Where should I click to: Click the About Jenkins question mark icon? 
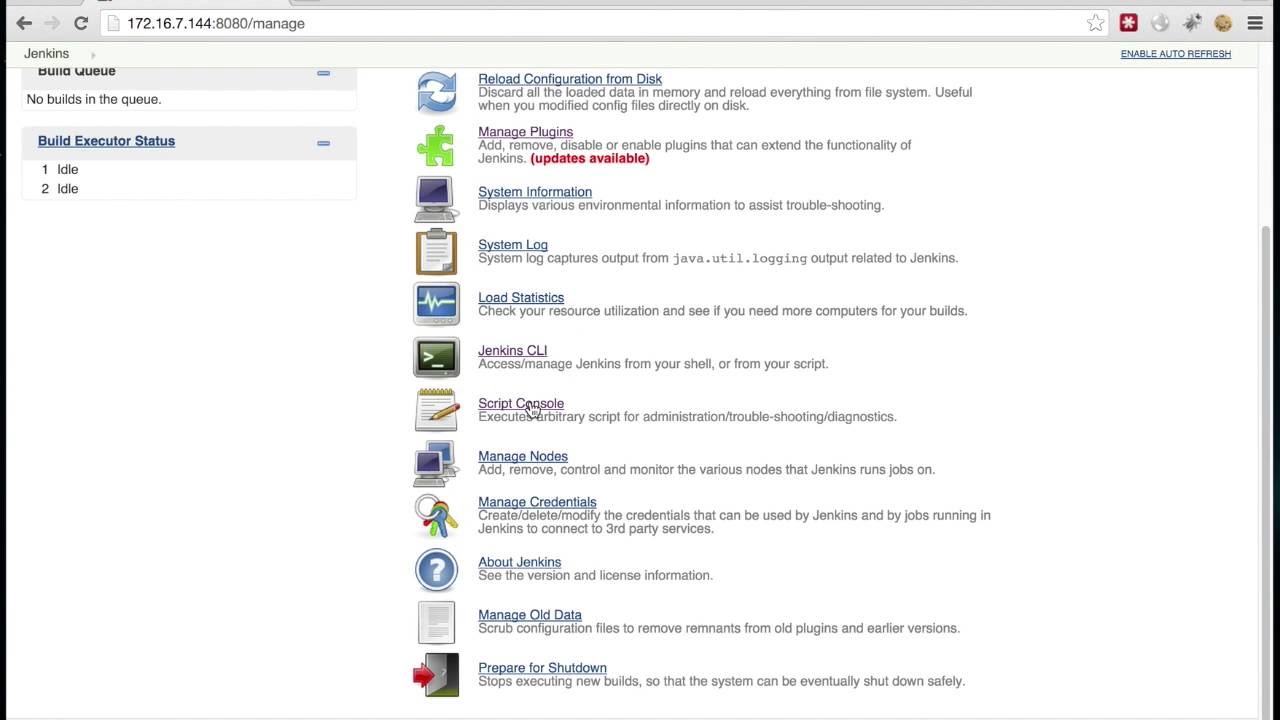[x=436, y=570]
